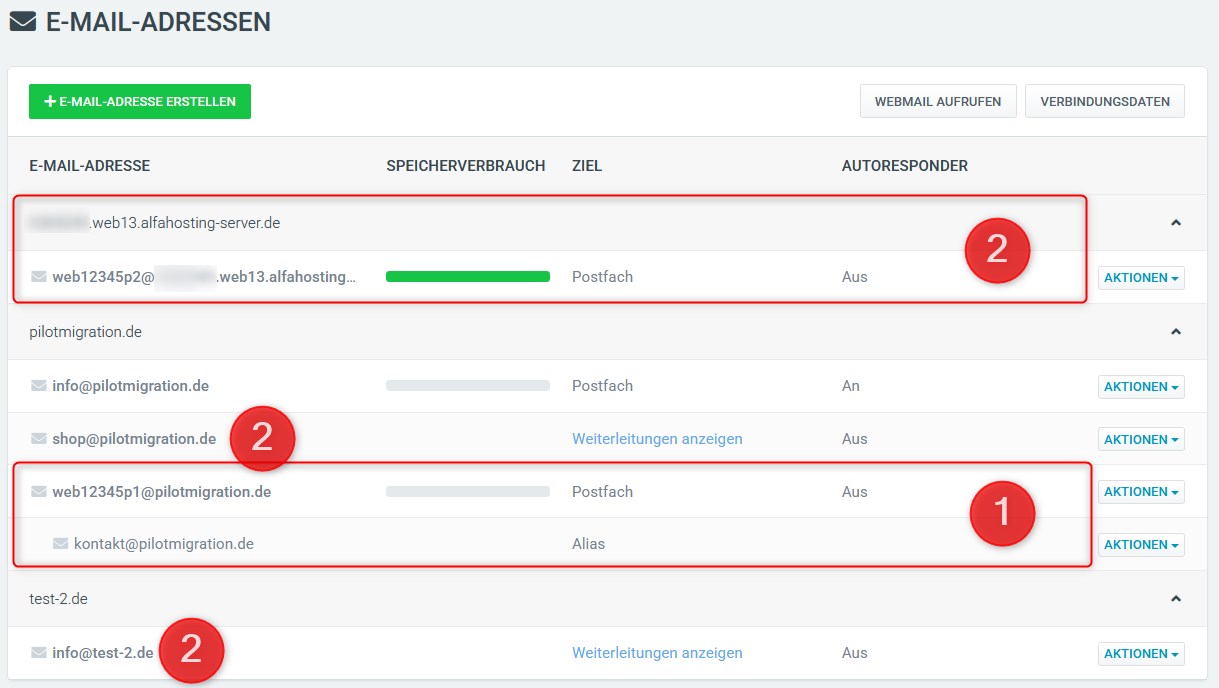This screenshot has height=688, width=1219.
Task: Collapse the pilotmigration.de domain group
Action: pos(1178,329)
